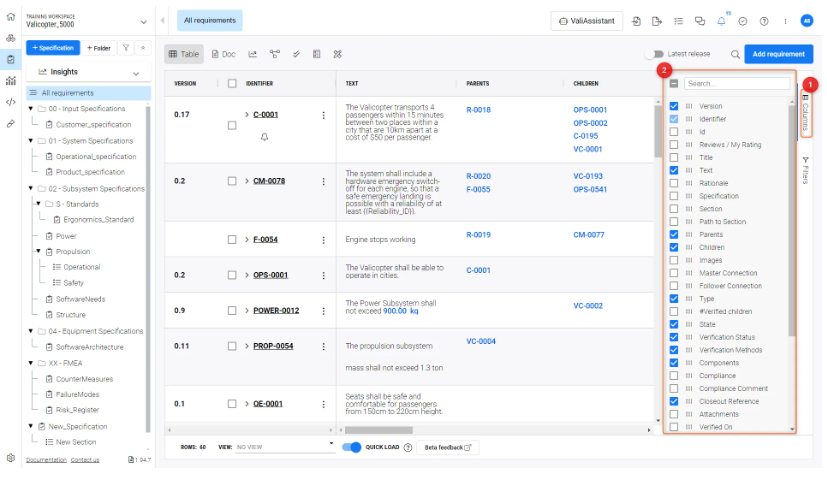The image size is (827, 478).
Task: Open the Filters side panel tab
Action: click(x=805, y=170)
